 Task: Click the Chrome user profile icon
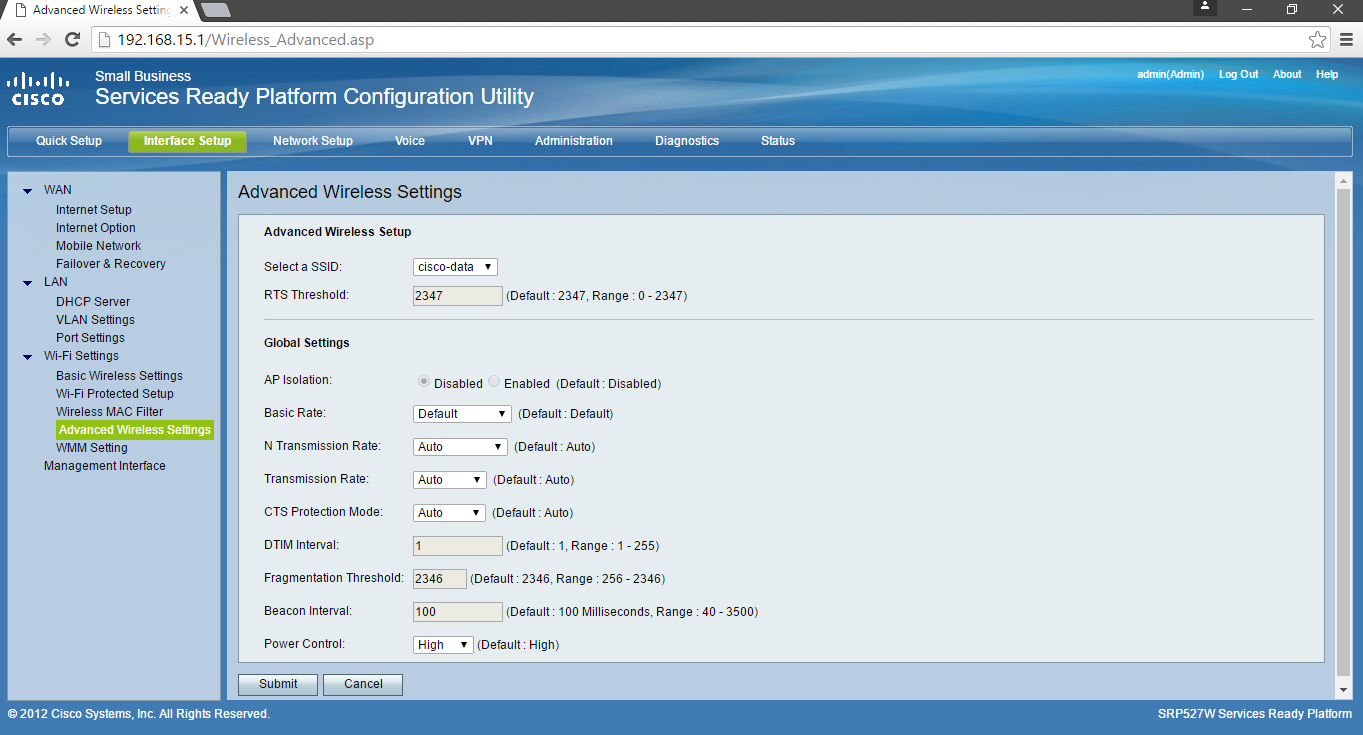tap(1207, 7)
